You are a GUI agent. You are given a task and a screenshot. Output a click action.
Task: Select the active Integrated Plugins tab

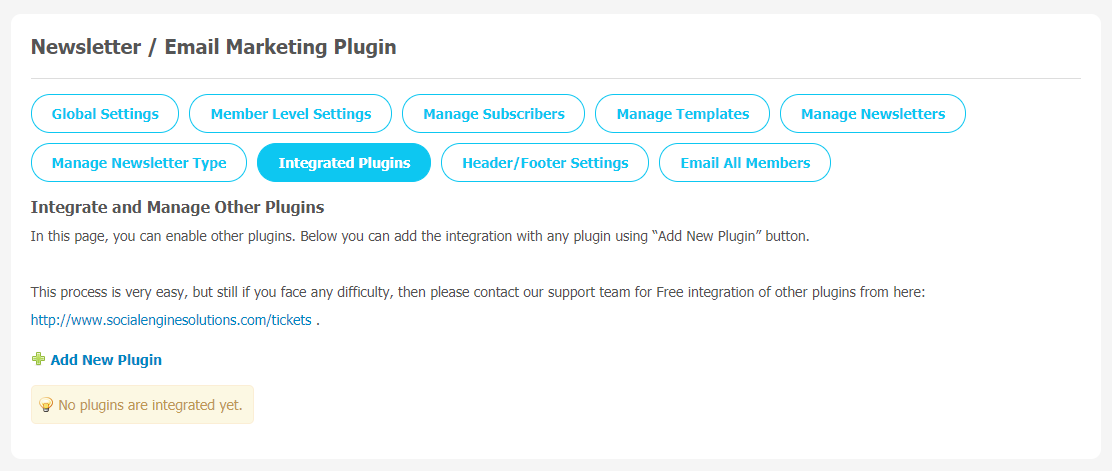(x=344, y=162)
